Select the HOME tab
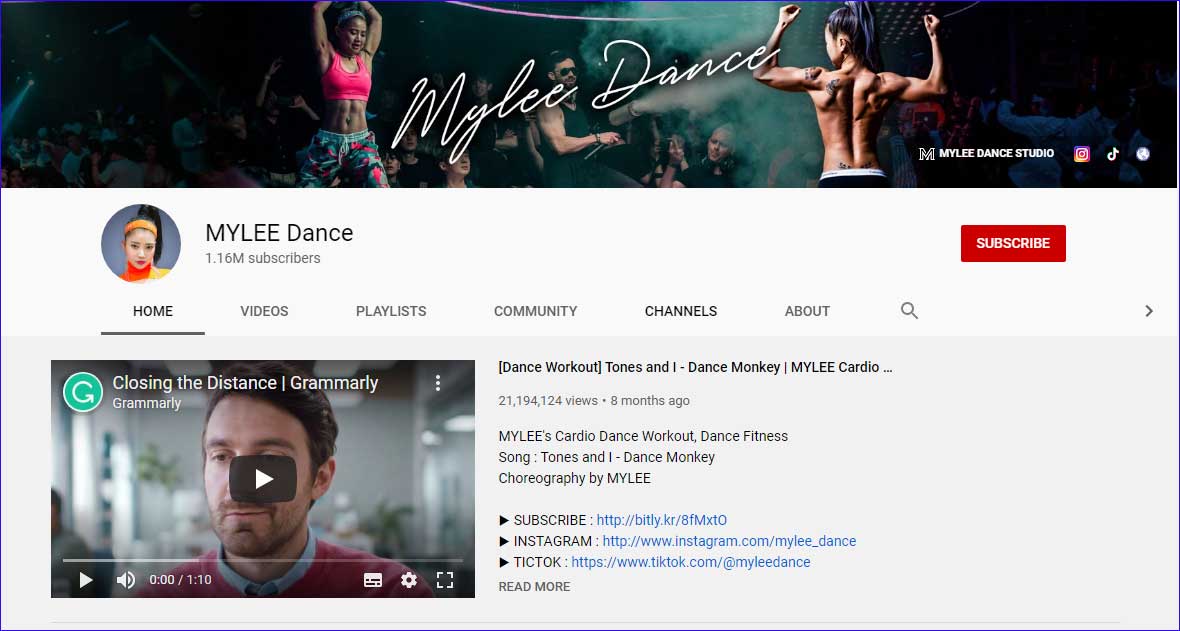1180x631 pixels. point(153,311)
